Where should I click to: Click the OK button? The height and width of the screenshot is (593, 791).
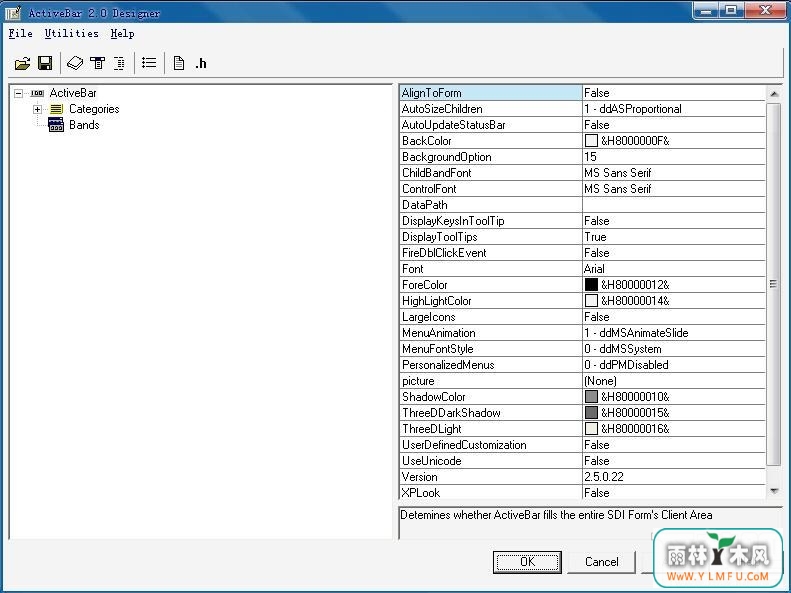(527, 562)
